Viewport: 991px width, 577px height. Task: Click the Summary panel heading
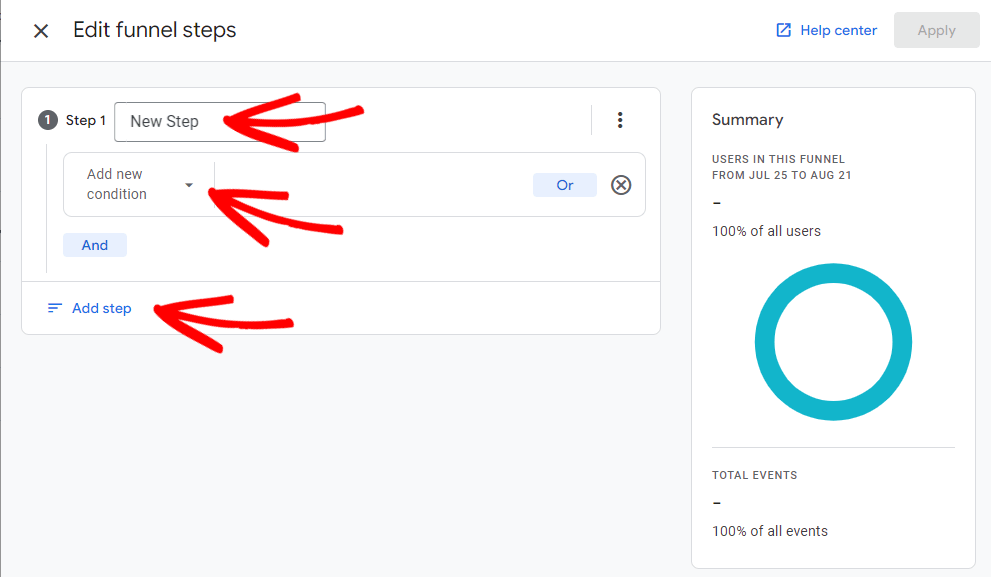tap(747, 119)
